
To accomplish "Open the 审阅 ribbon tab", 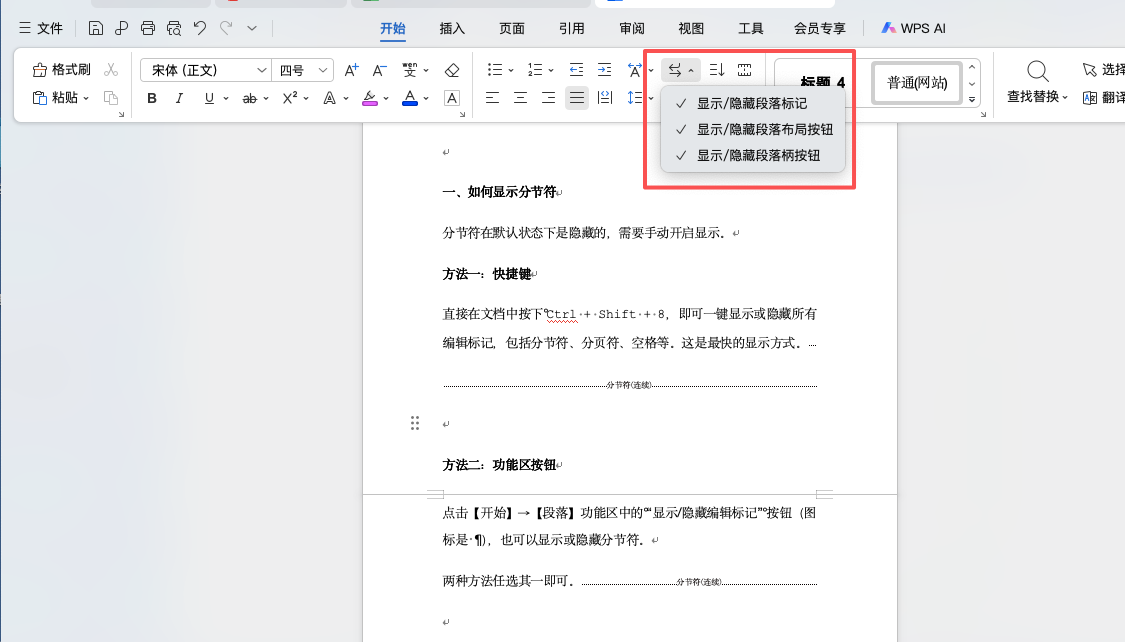I will (x=631, y=28).
